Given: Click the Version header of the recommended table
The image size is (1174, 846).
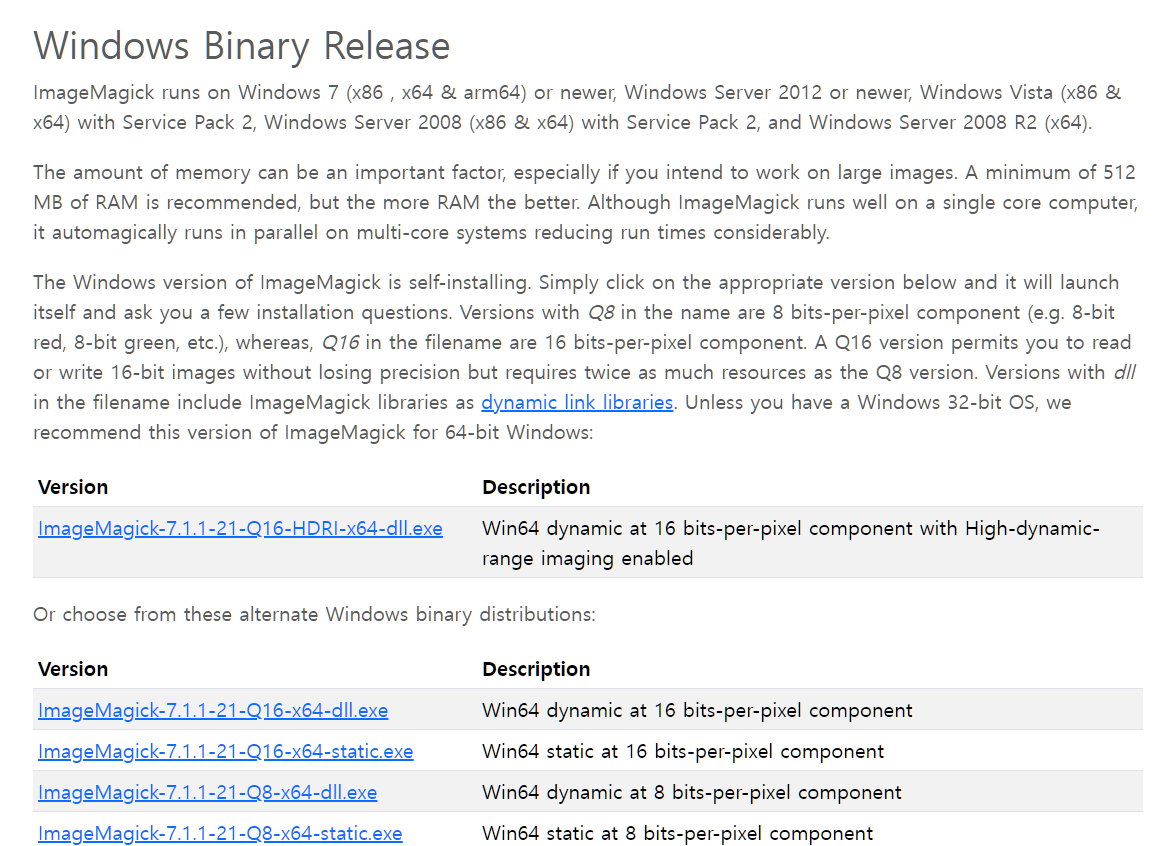Looking at the screenshot, I should (x=73, y=487).
